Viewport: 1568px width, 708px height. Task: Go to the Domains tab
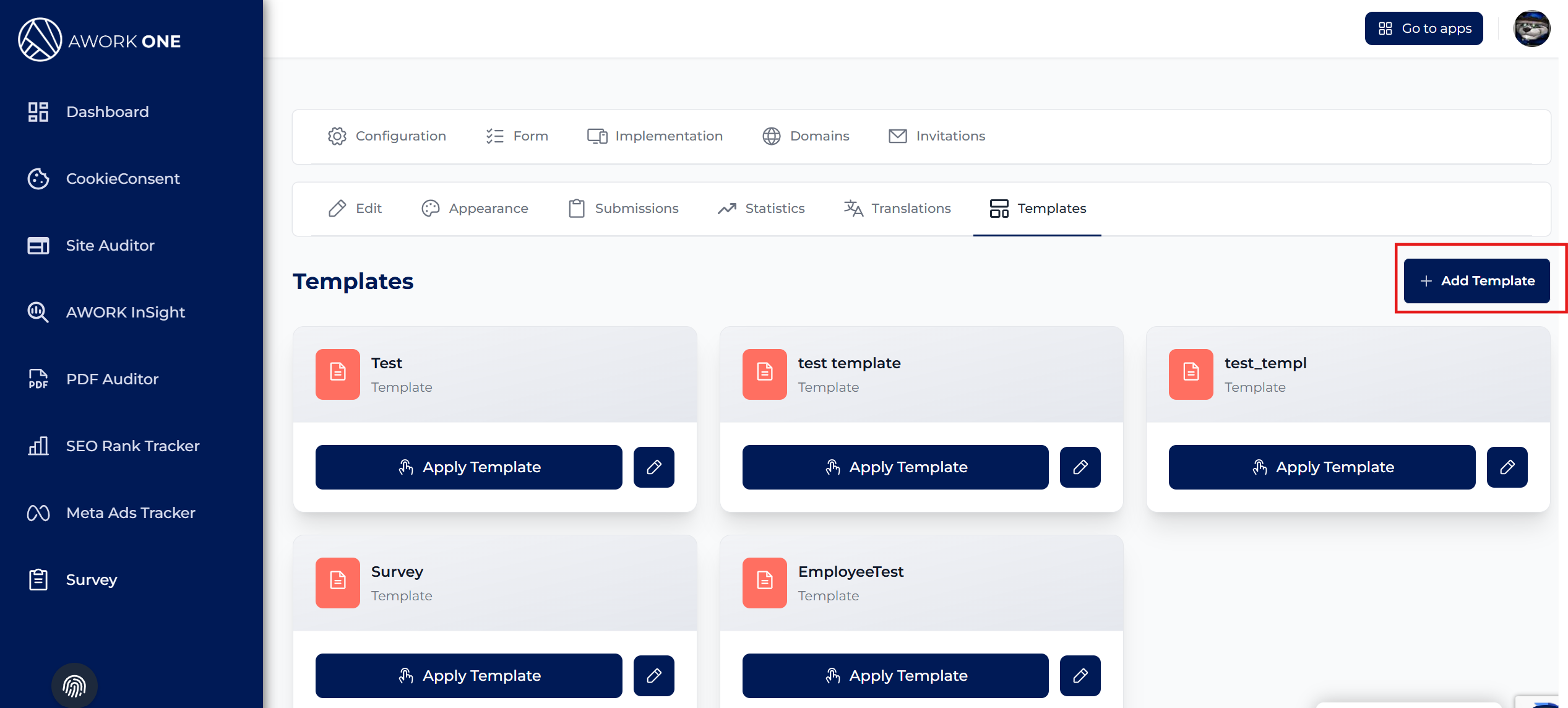click(x=806, y=136)
